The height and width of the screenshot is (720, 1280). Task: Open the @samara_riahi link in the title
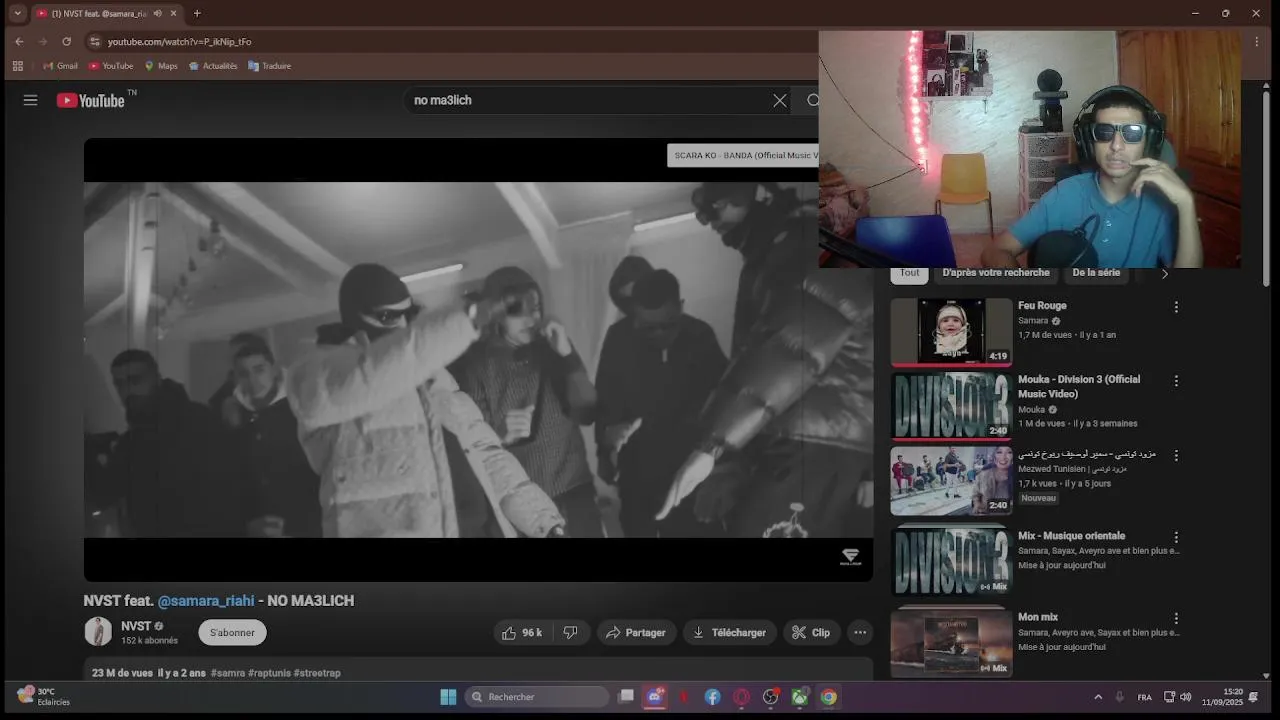pyautogui.click(x=206, y=601)
